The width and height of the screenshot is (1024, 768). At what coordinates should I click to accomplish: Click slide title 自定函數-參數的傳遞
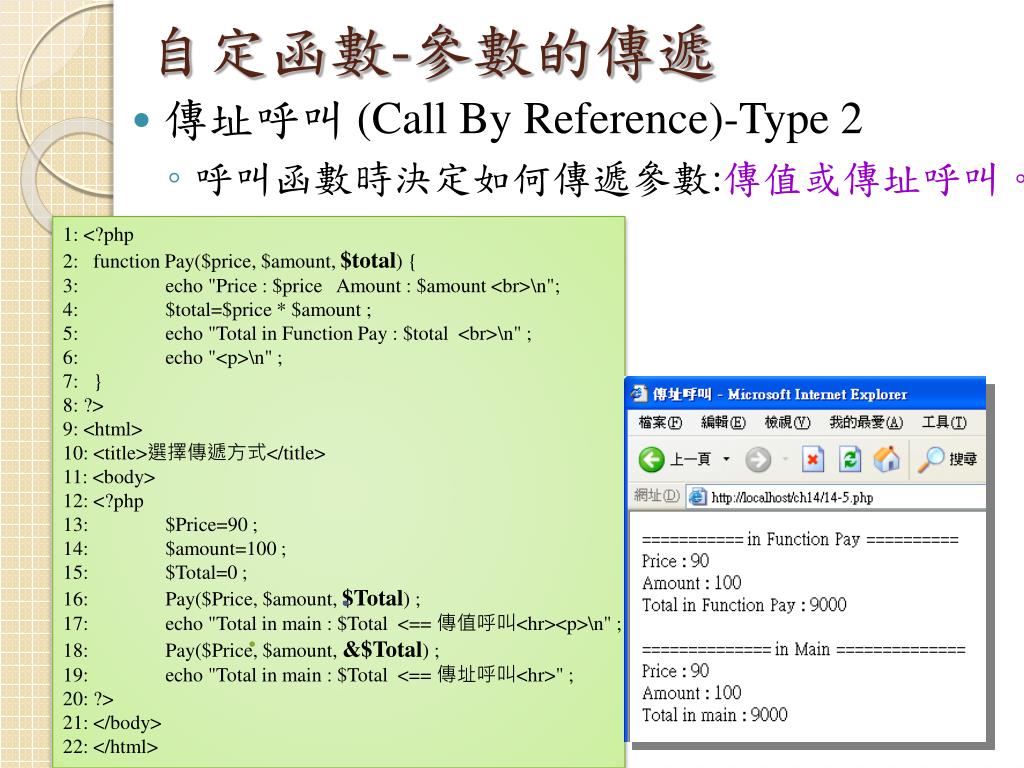click(436, 52)
